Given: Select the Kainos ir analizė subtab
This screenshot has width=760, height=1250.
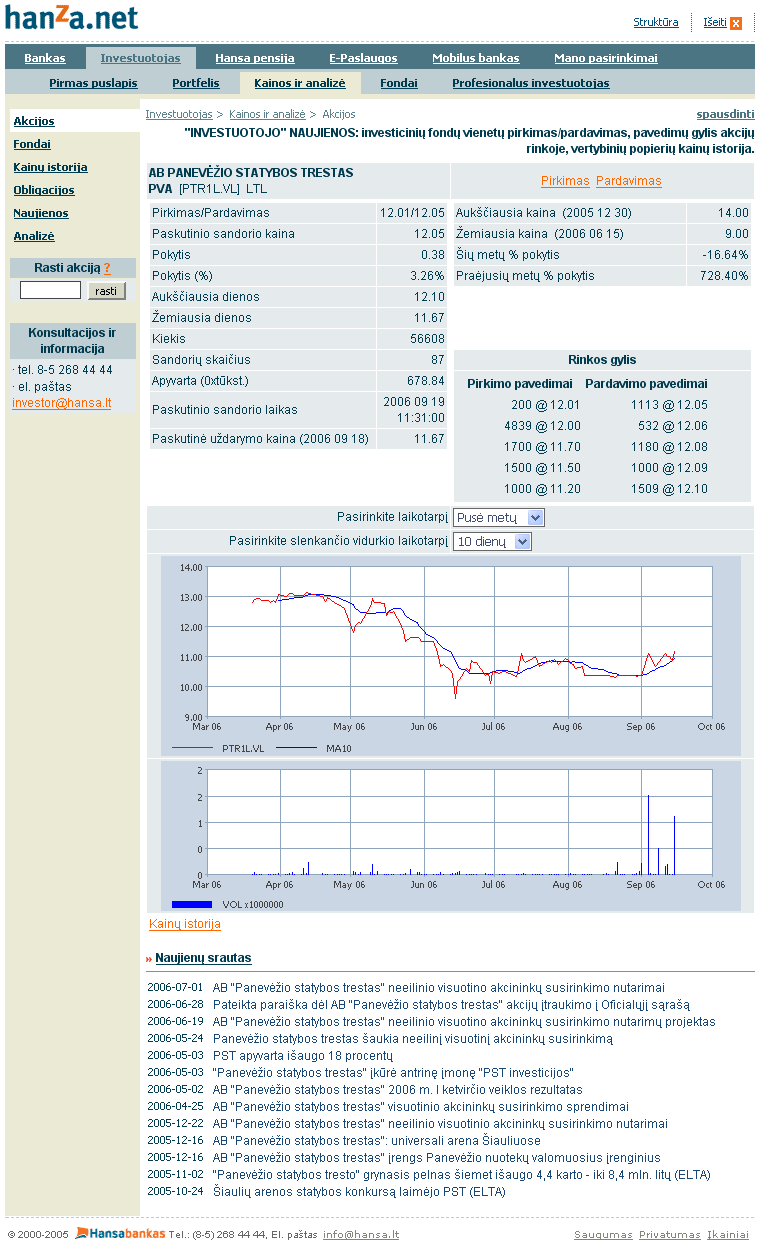Looking at the screenshot, I should click(300, 83).
